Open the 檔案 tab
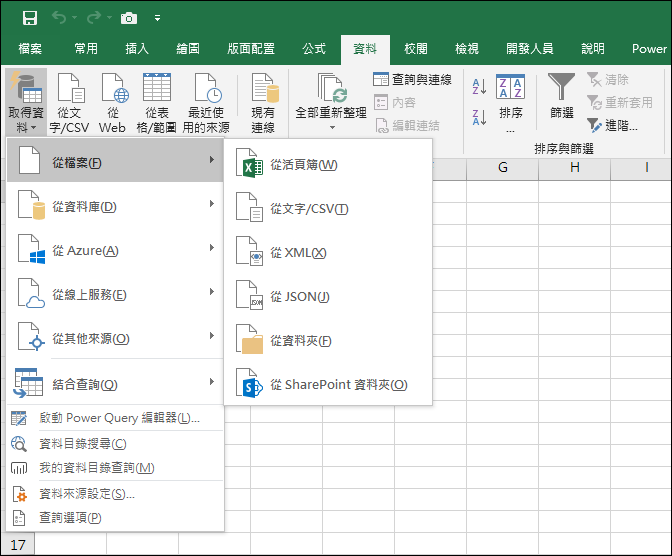 (x=30, y=49)
